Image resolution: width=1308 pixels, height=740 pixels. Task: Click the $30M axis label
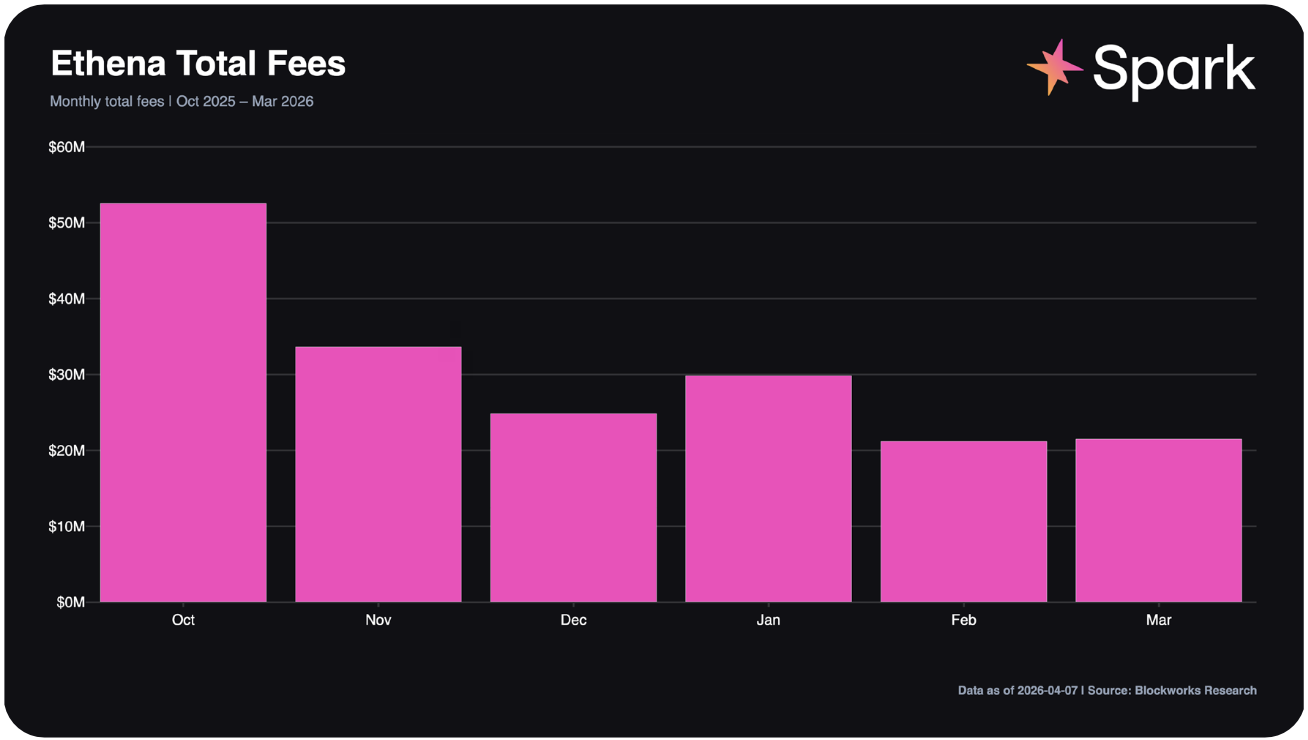pos(66,375)
